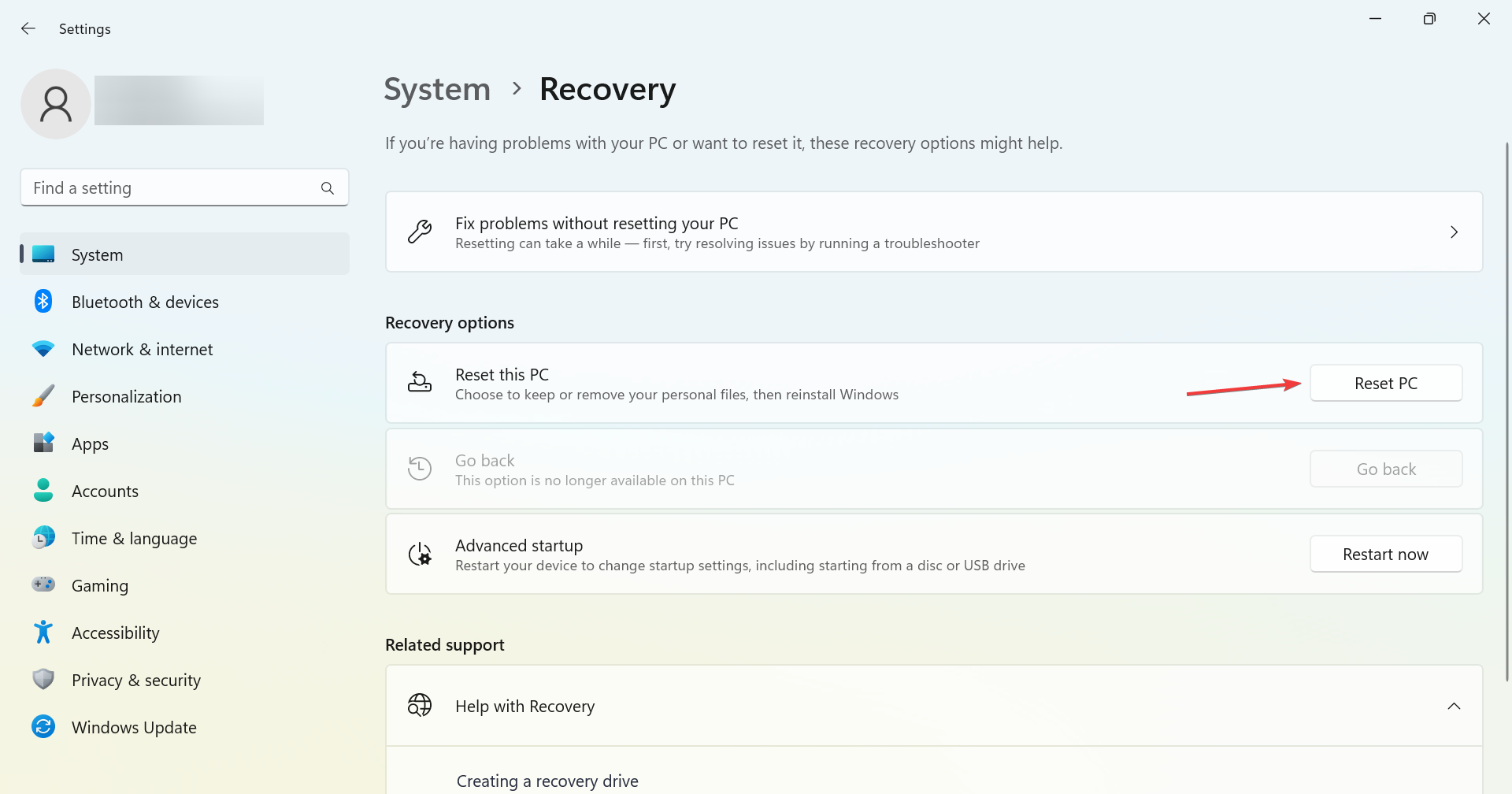Screen dimensions: 1512x794
Task: Select Apps in the sidebar
Action: [90, 444]
